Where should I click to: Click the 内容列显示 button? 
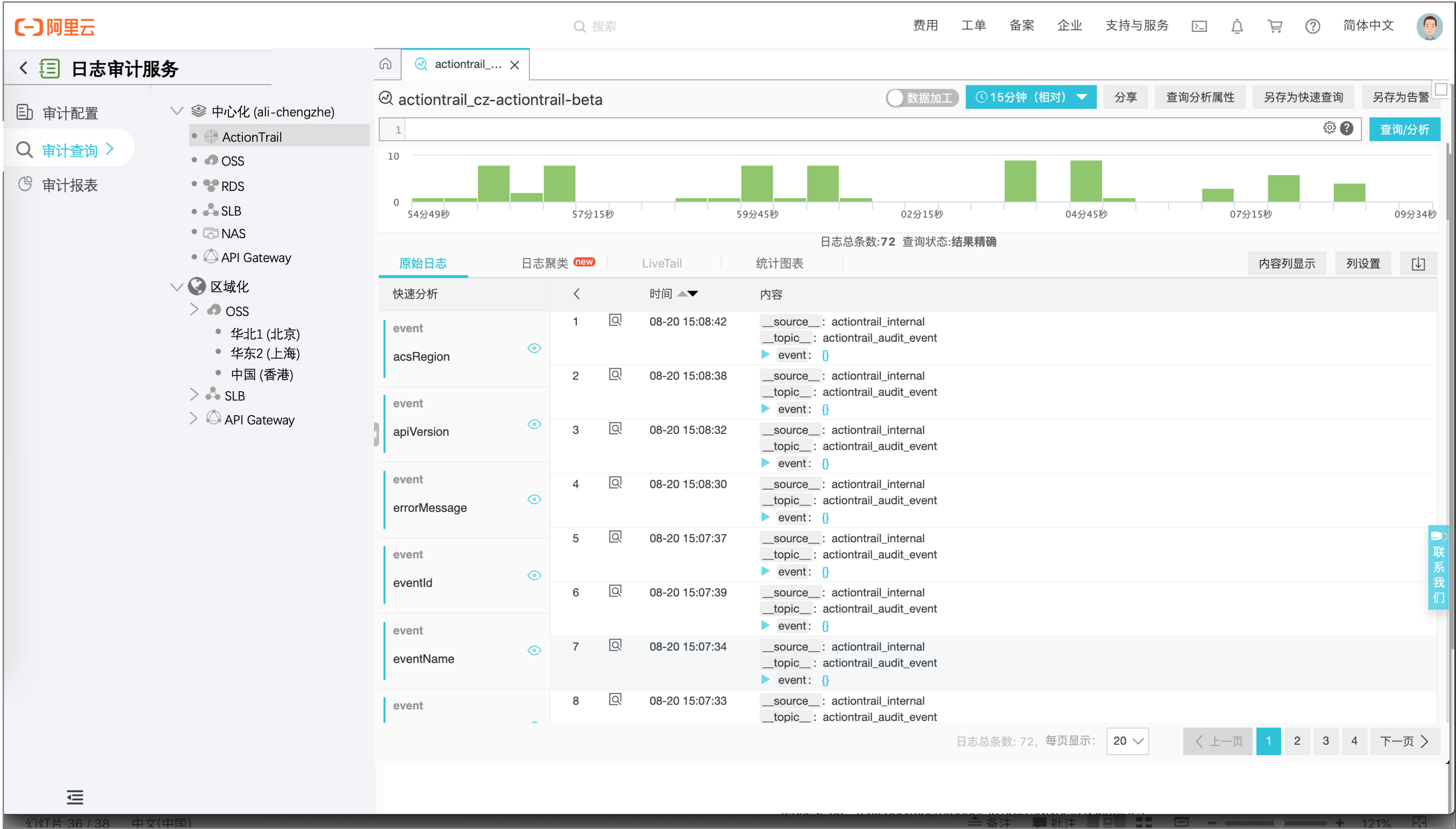click(1286, 263)
